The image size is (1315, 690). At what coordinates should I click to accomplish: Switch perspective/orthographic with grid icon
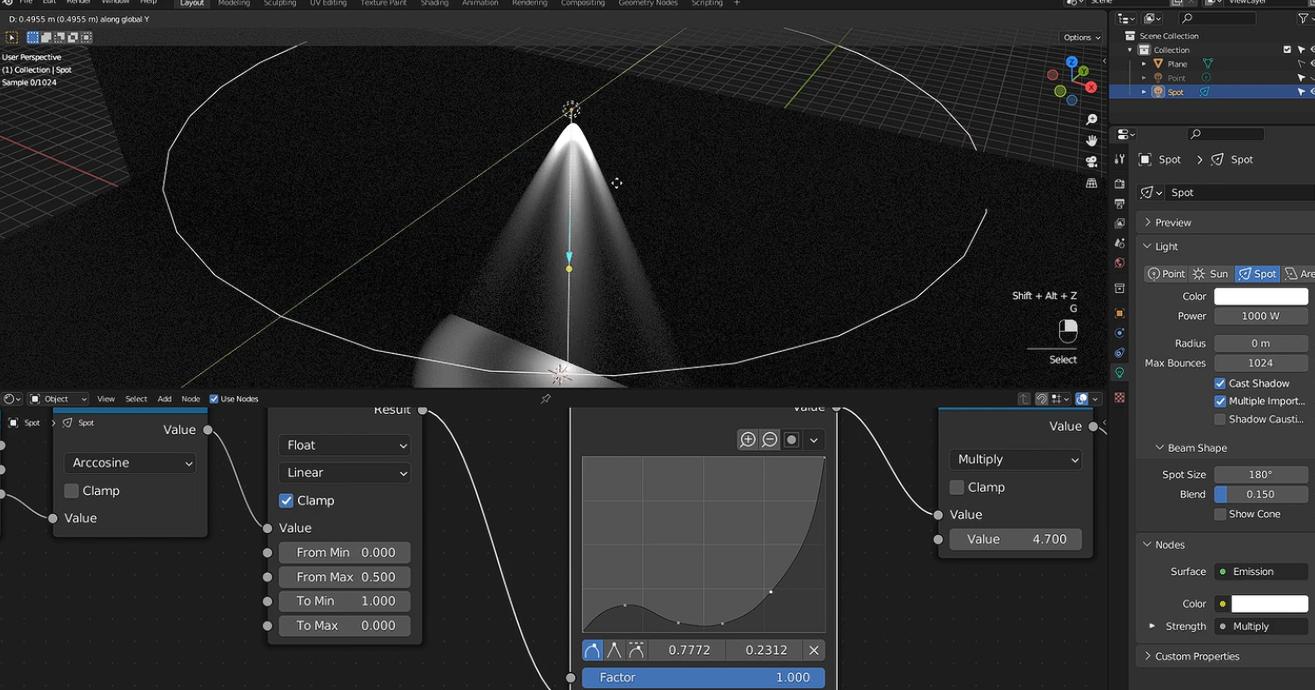[x=1092, y=184]
